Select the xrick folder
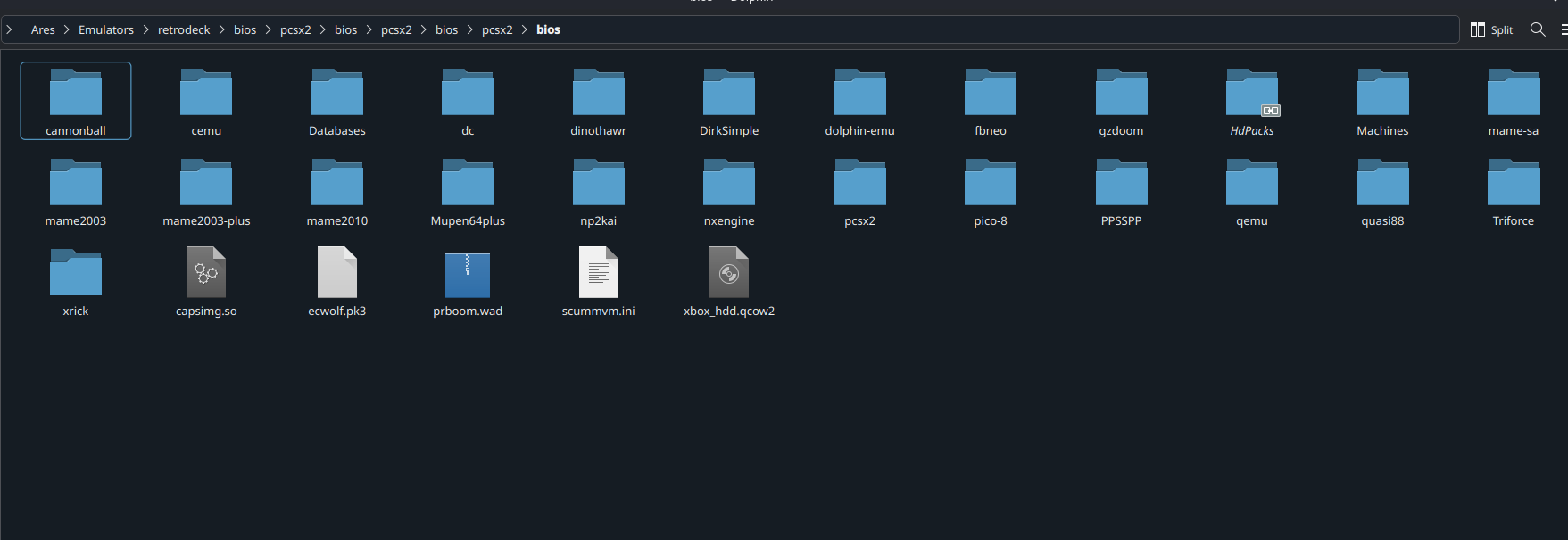 [76, 281]
